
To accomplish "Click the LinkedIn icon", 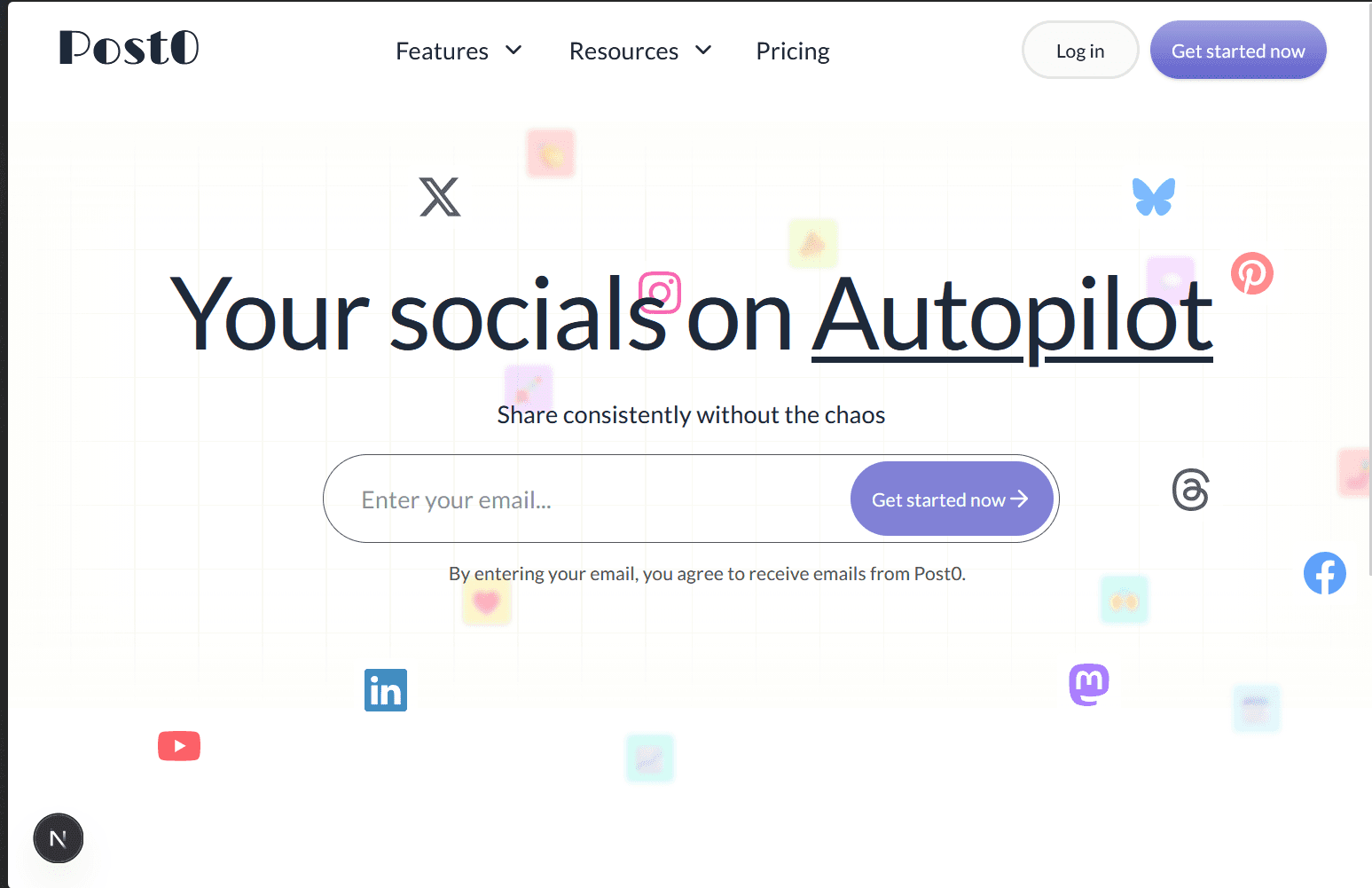I will (x=386, y=690).
